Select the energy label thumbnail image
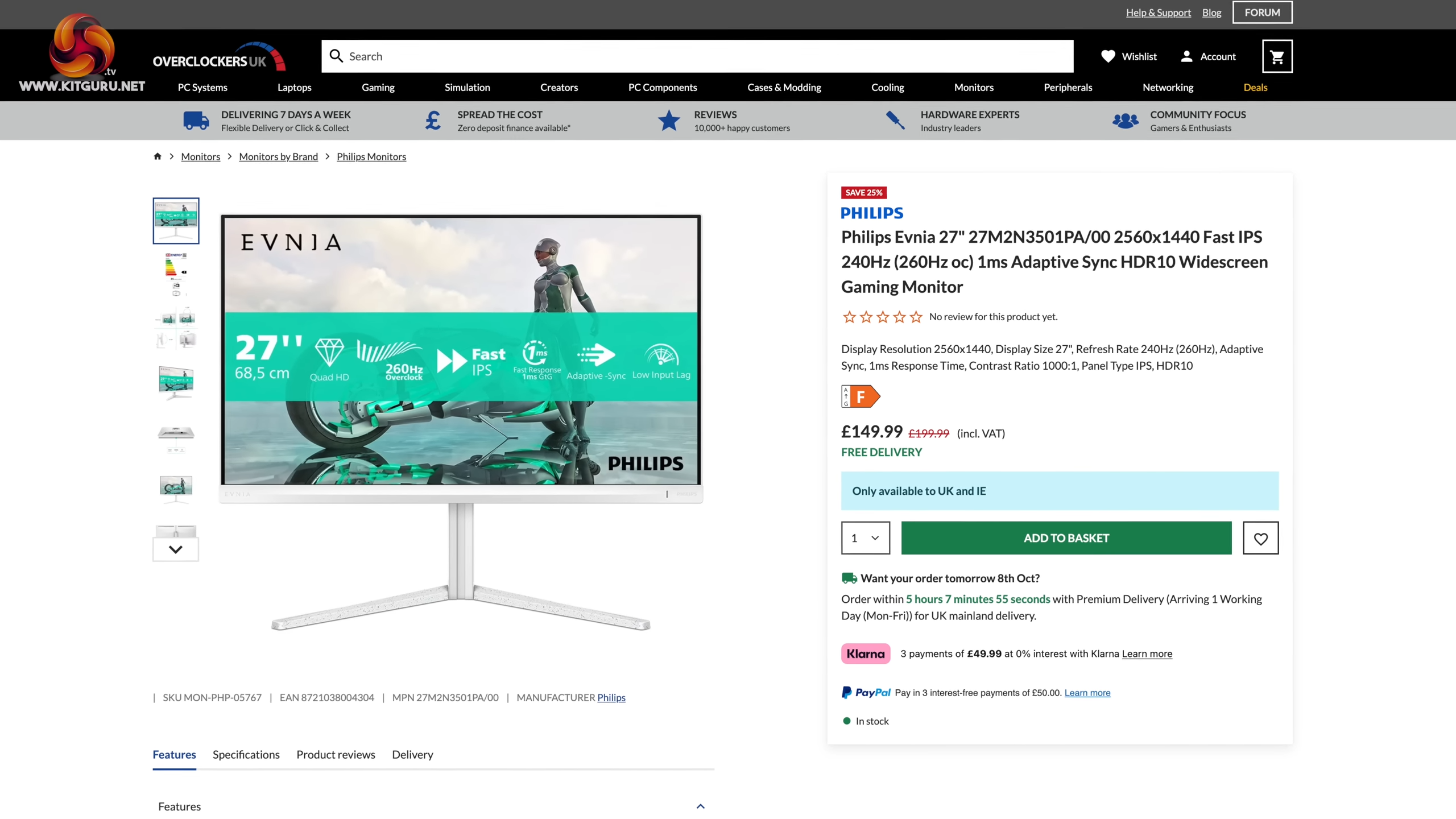Screen dimensions: 1456x819 pyautogui.click(x=176, y=274)
